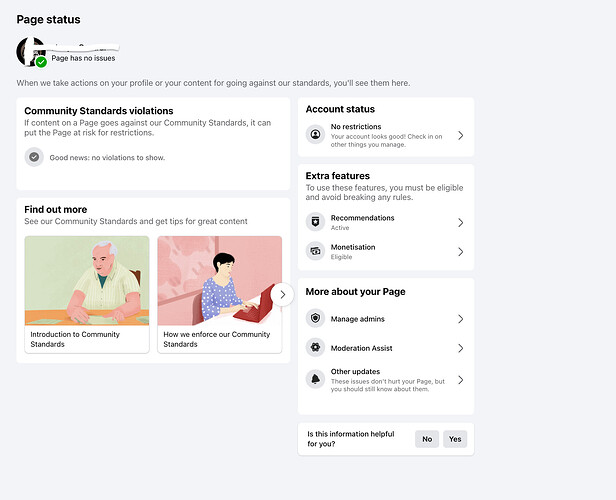
Task: Click the Page profile picture
Action: 30,51
